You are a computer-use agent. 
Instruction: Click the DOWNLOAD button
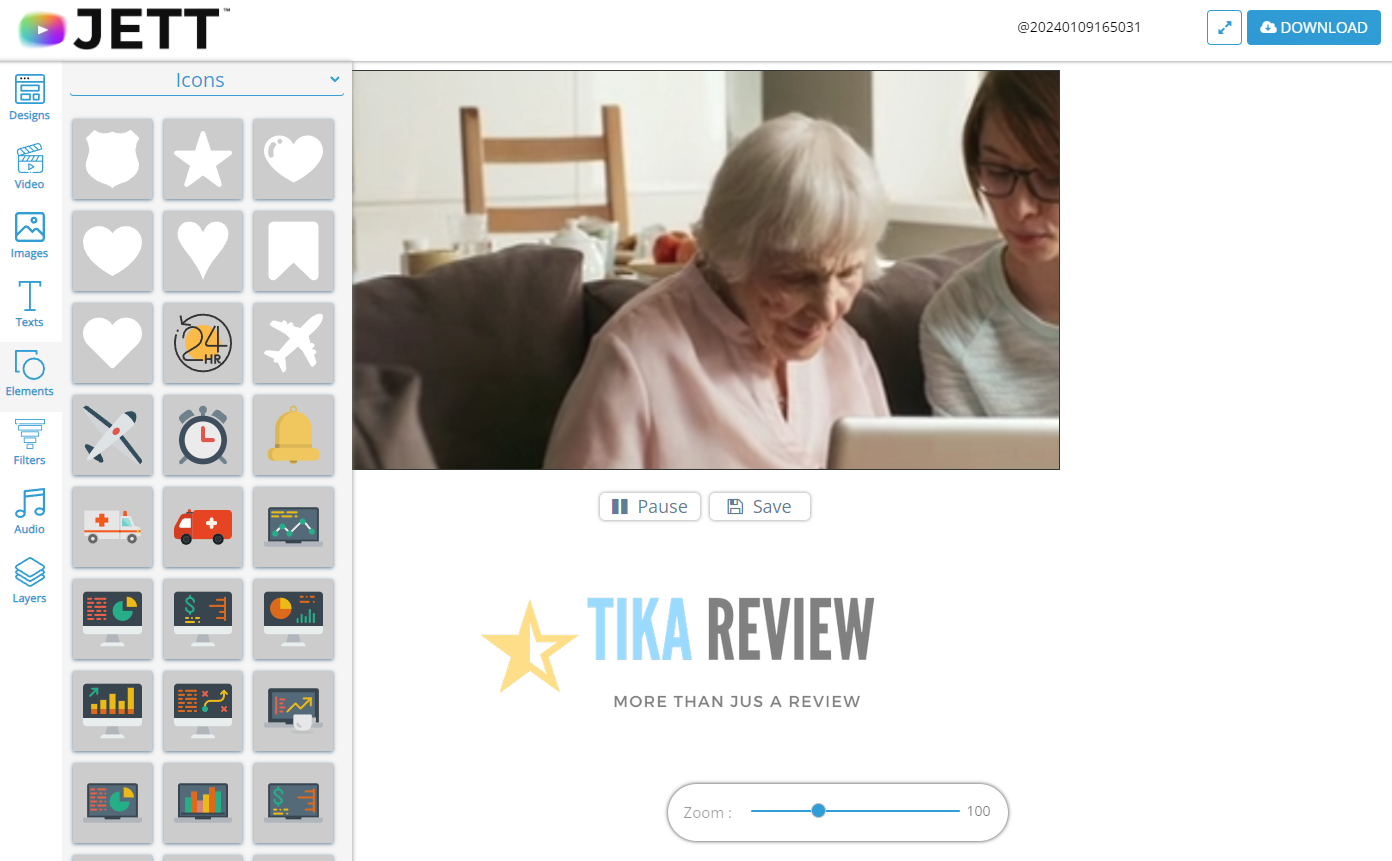pos(1313,27)
